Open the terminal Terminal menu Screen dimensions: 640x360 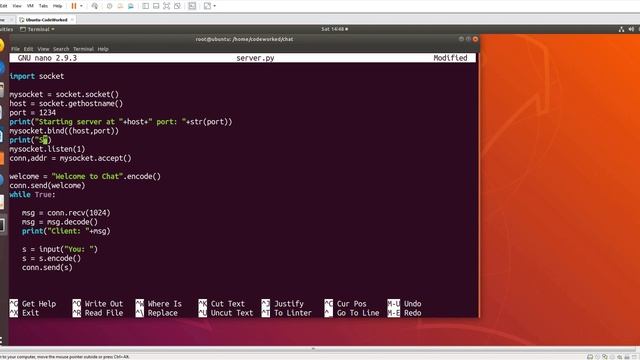[83, 49]
